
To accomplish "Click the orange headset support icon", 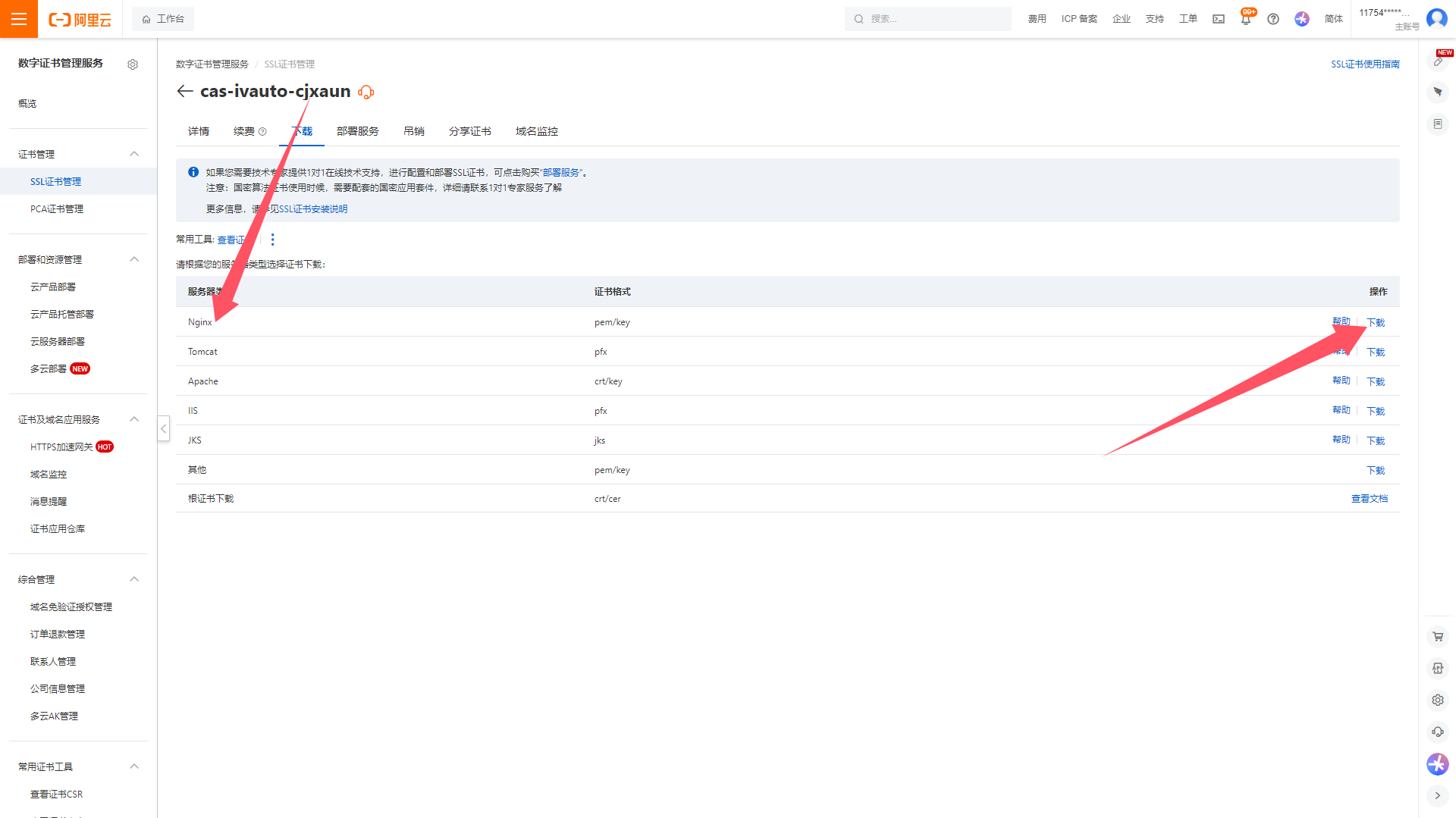I will click(366, 92).
